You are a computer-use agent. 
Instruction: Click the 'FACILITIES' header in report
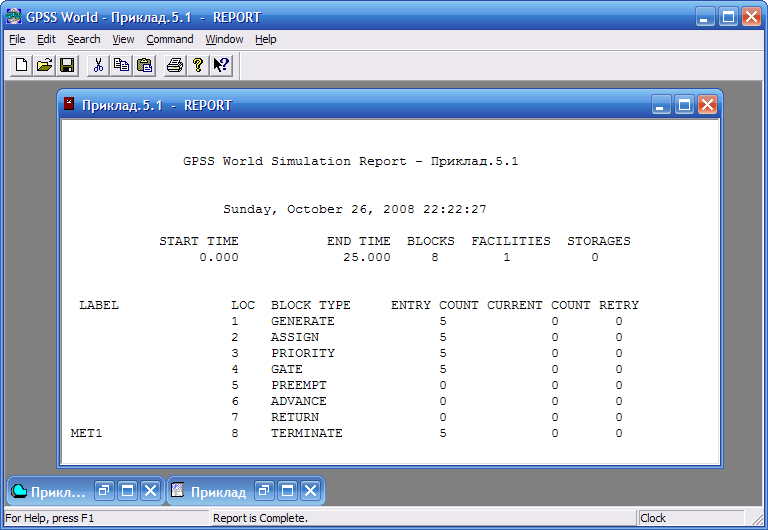(511, 241)
